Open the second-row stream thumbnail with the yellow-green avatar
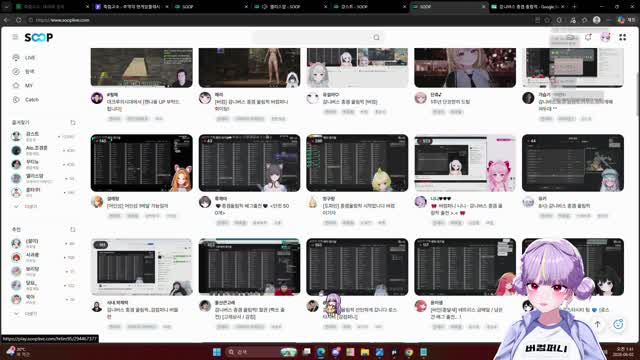 357,163
